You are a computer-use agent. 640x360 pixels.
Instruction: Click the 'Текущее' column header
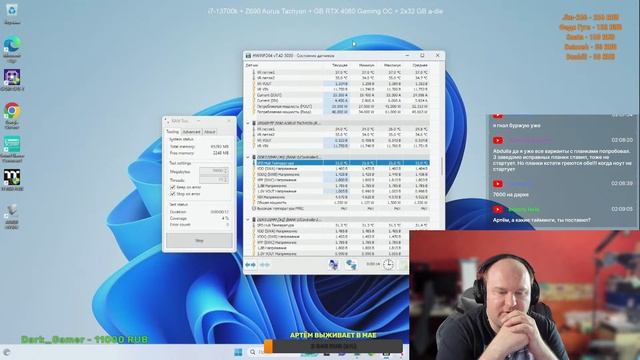[340, 65]
